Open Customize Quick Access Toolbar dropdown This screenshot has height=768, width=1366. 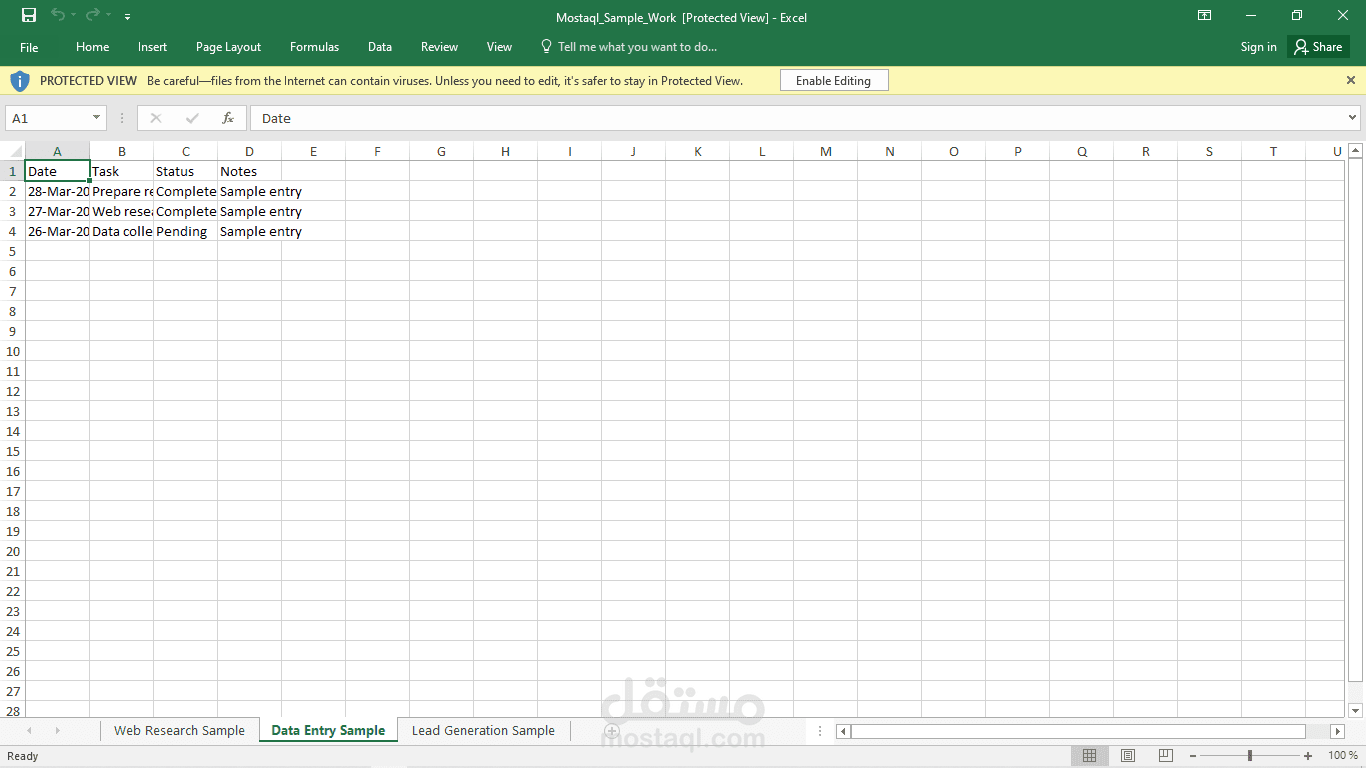127,17
